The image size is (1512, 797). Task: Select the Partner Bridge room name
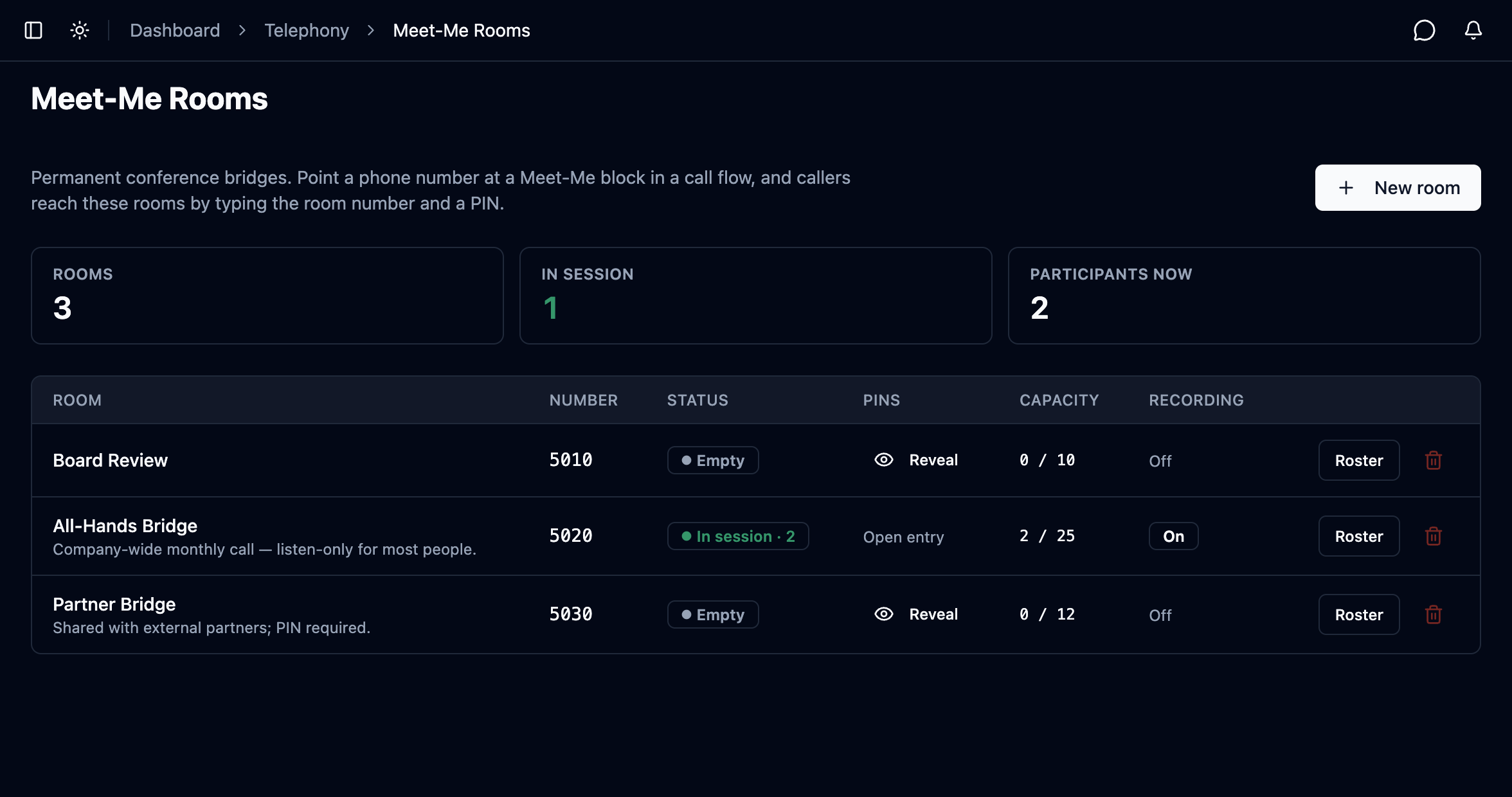[x=114, y=604]
